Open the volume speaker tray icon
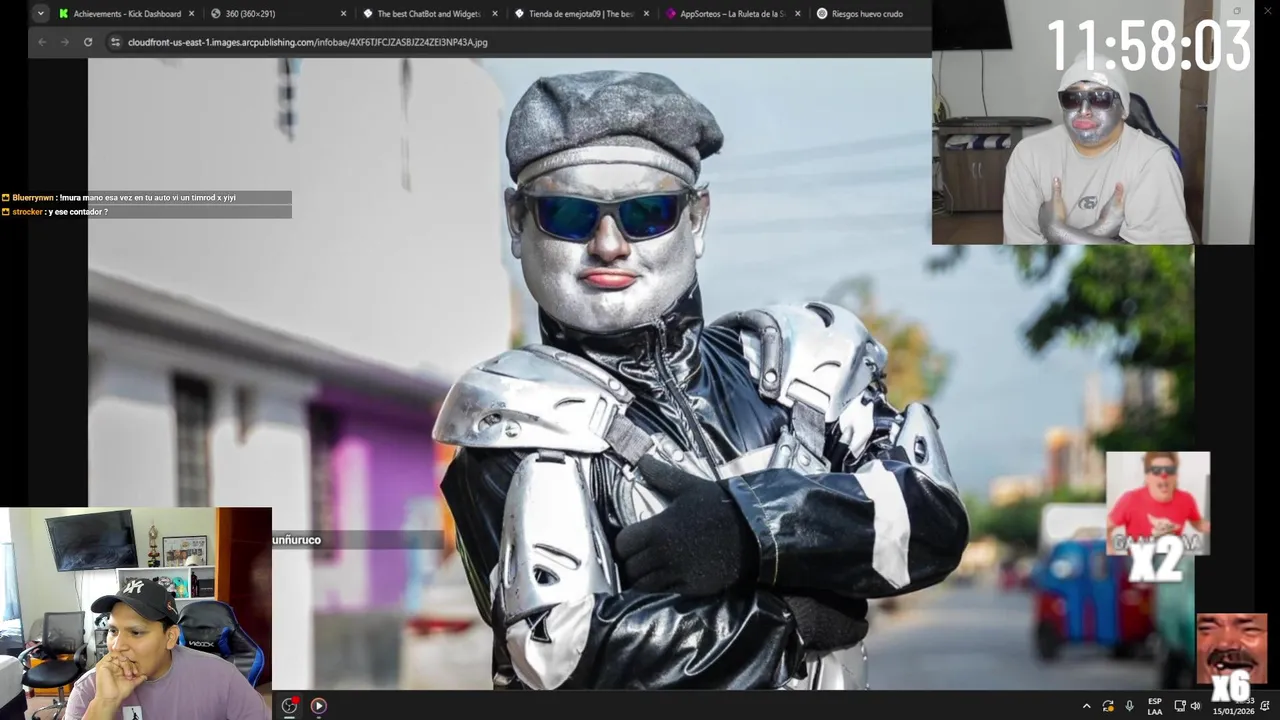 [x=1195, y=706]
